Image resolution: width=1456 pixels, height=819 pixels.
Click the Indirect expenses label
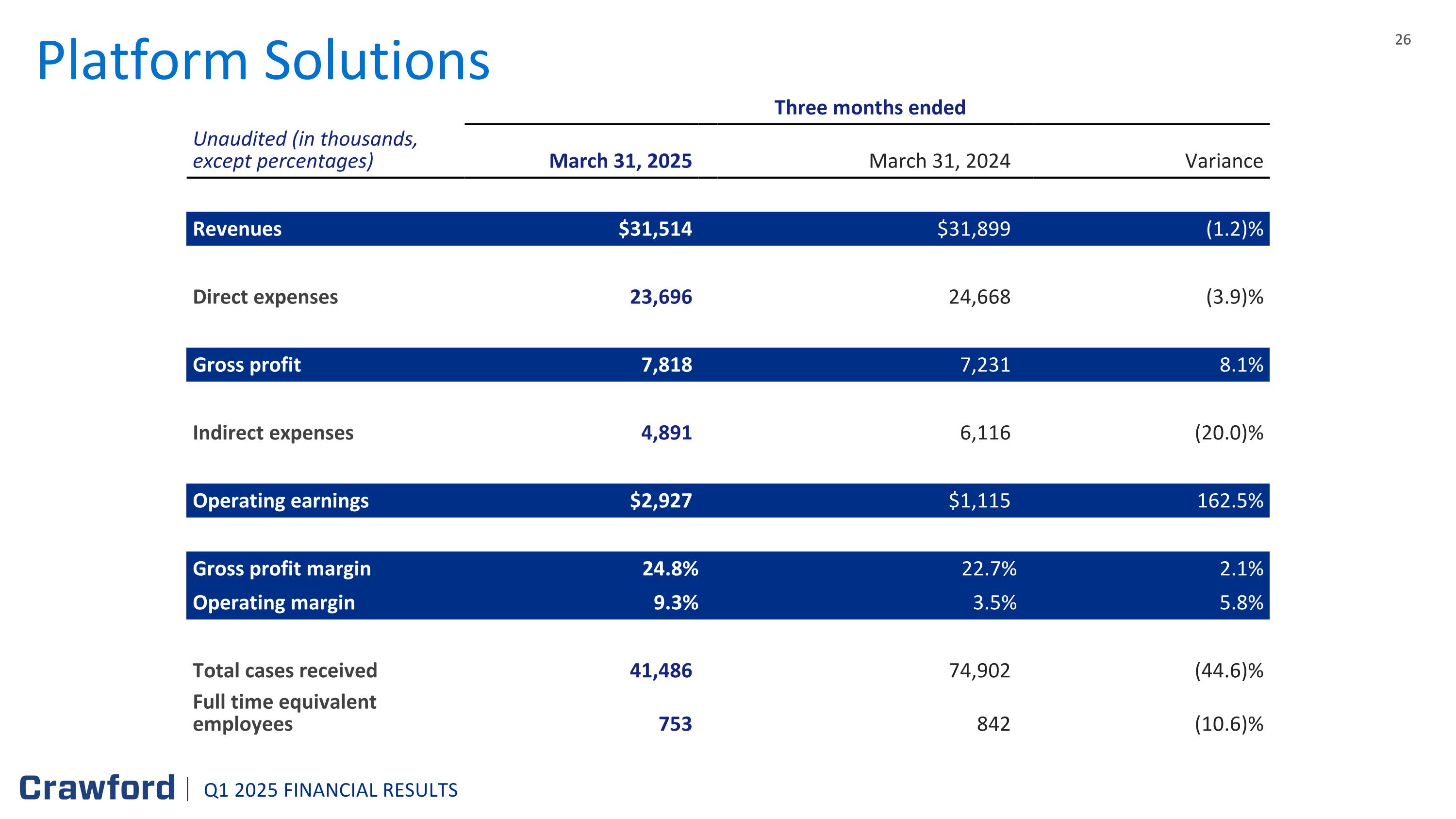coord(273,433)
